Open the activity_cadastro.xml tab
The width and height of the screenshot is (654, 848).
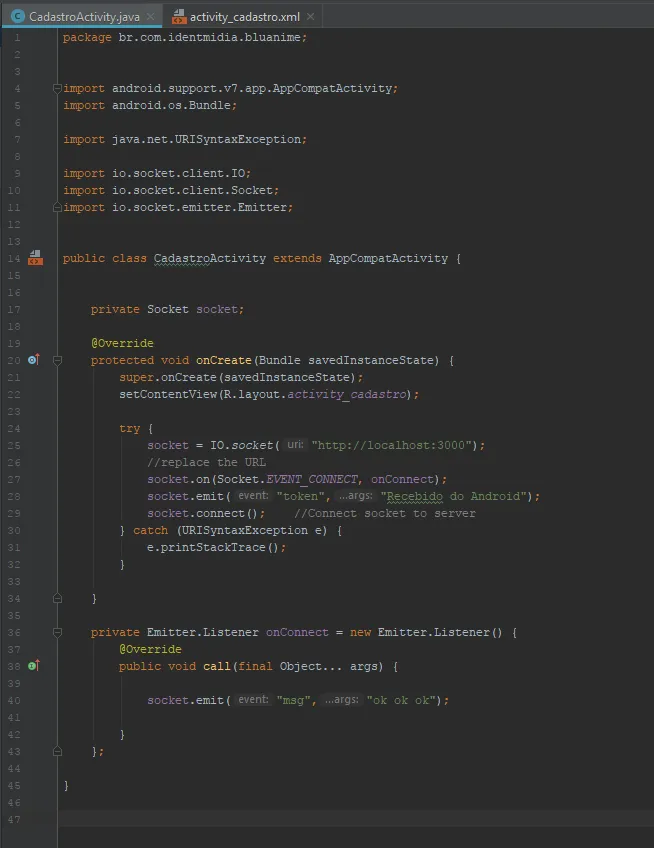(245, 17)
